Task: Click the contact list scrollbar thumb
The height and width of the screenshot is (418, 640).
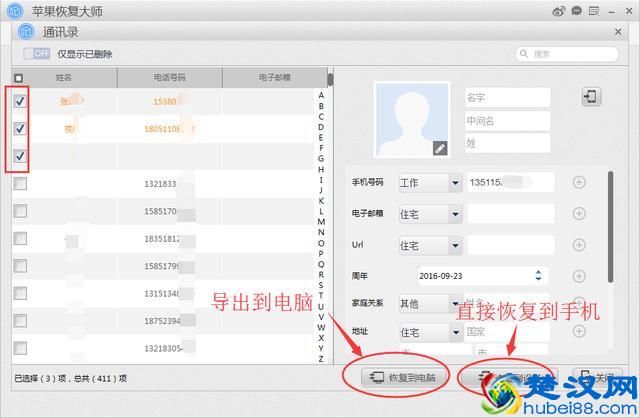Action: (330, 80)
